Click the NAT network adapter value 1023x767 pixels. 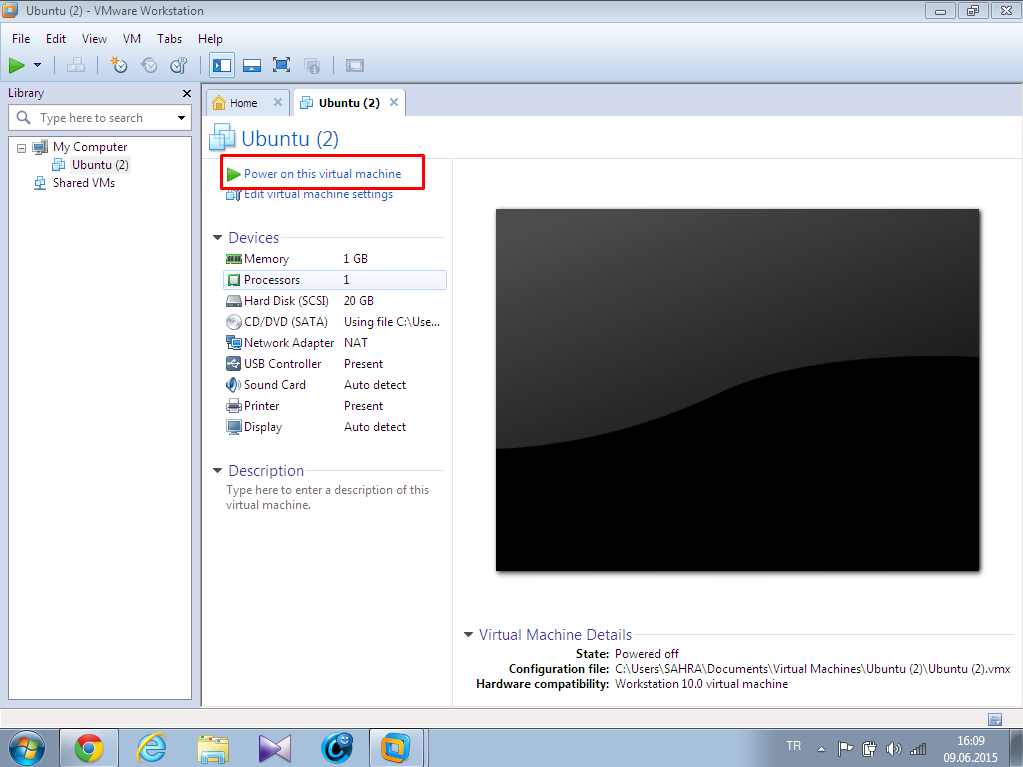click(356, 342)
